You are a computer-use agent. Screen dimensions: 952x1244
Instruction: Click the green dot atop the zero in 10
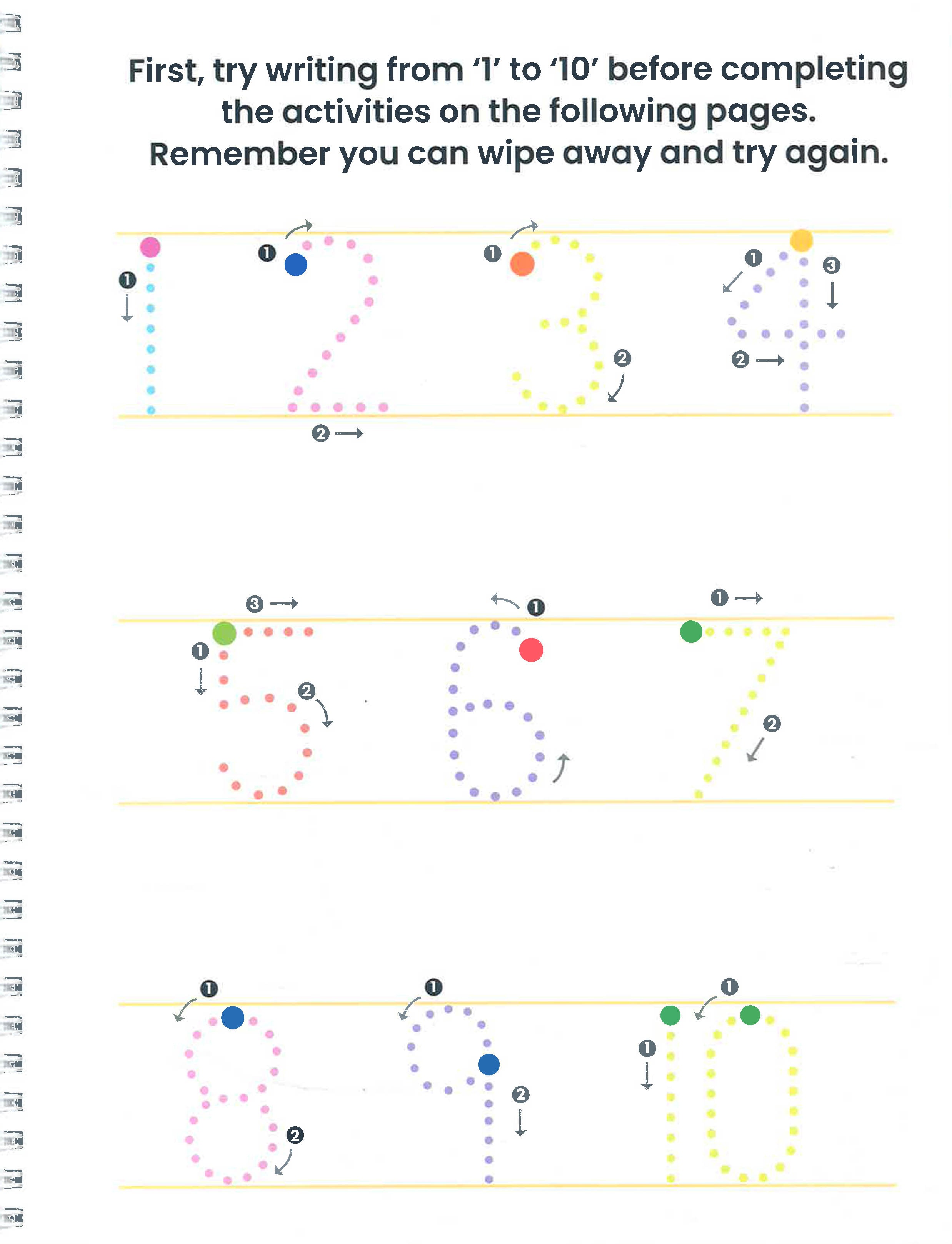point(750,1015)
